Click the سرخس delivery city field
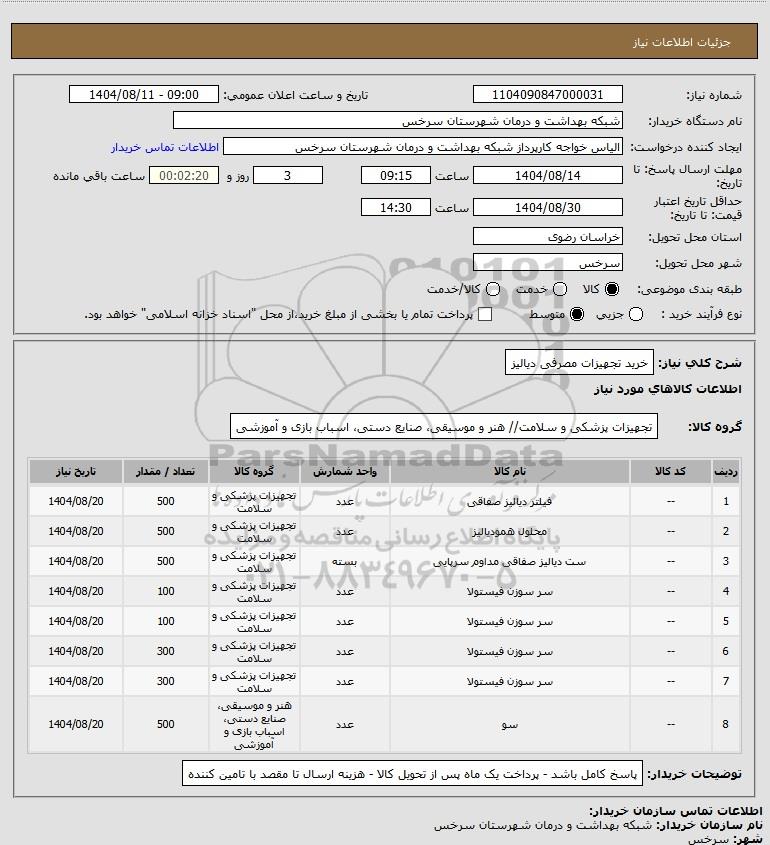 [x=547, y=263]
